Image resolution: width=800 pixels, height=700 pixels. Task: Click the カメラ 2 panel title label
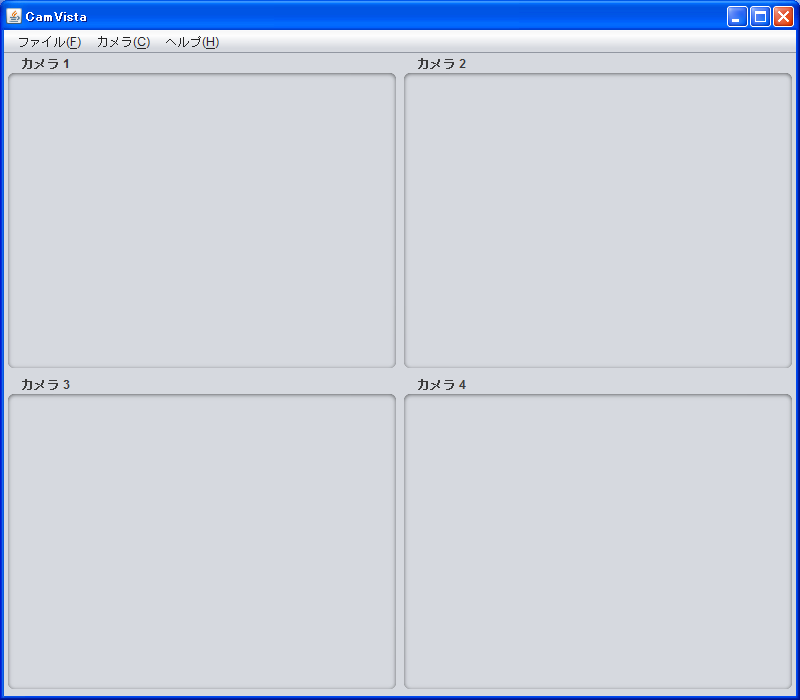441,64
